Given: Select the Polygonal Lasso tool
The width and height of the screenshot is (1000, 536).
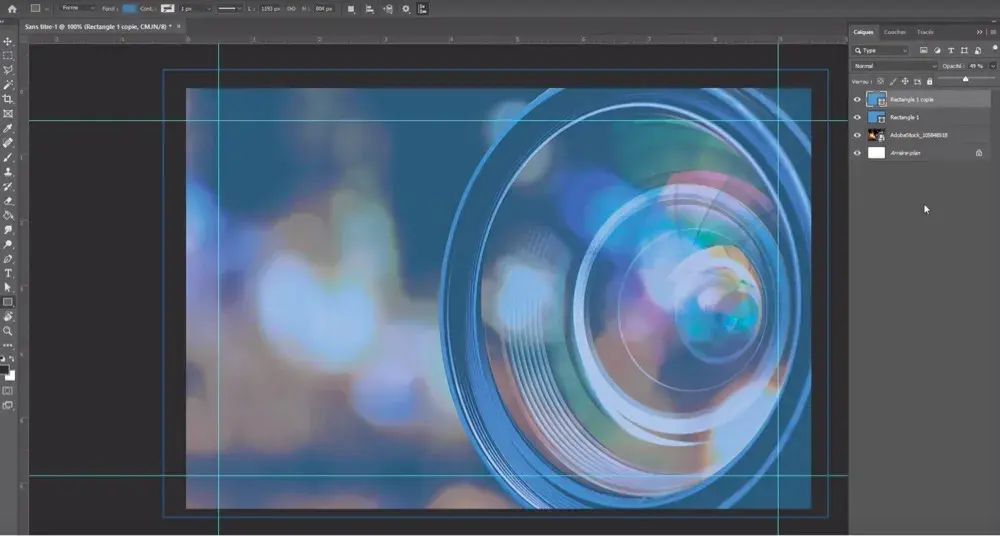Looking at the screenshot, I should pyautogui.click(x=8, y=70).
